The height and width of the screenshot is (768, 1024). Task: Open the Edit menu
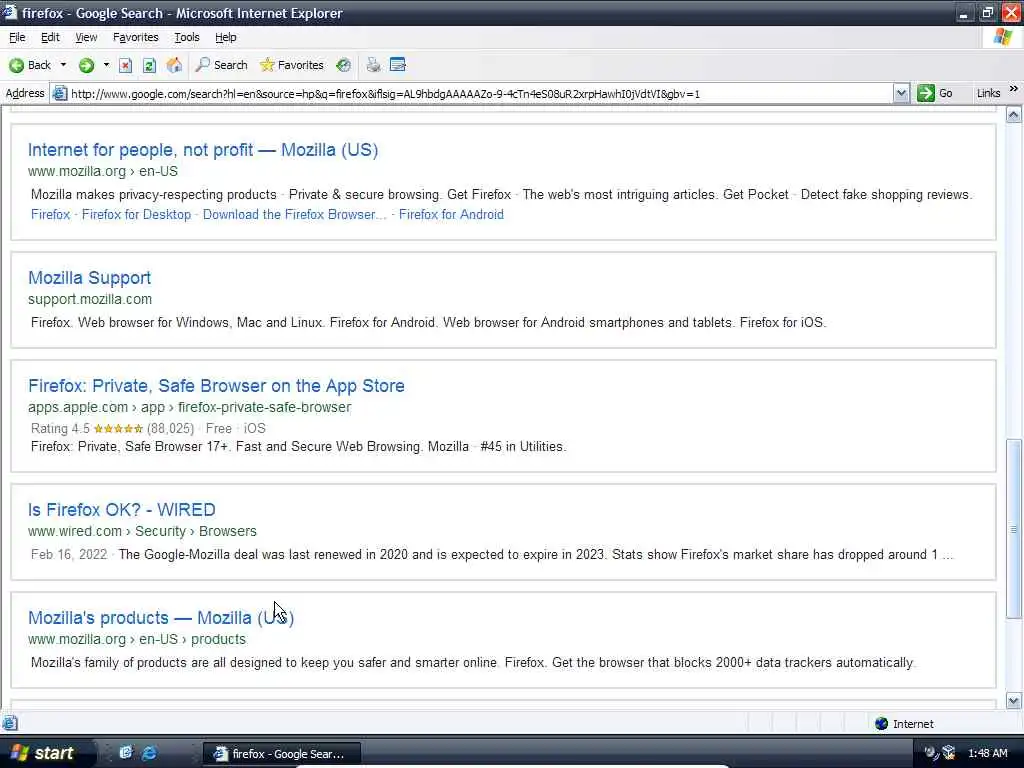[50, 37]
